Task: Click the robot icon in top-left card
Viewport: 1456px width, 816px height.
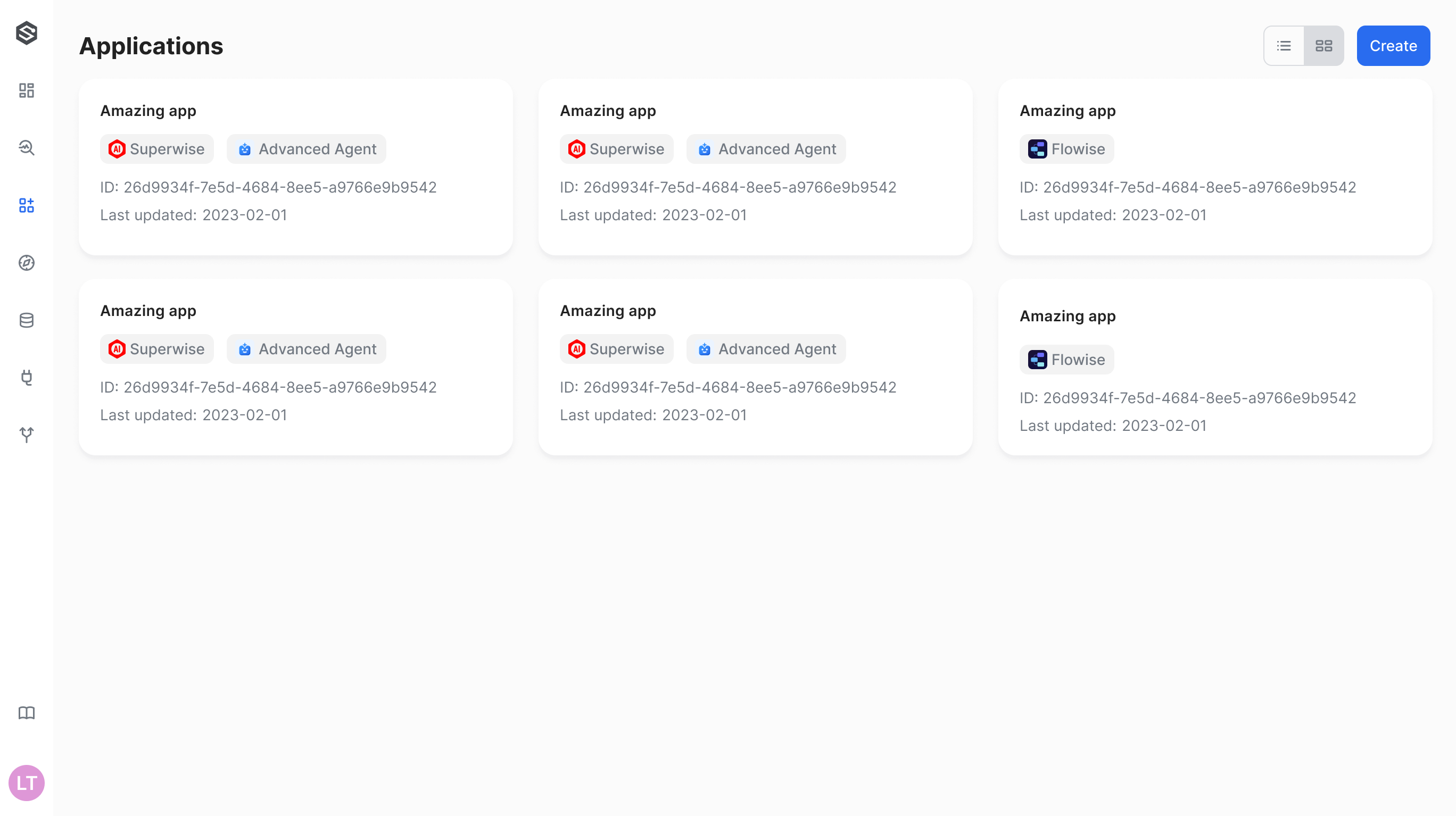Action: [245, 149]
